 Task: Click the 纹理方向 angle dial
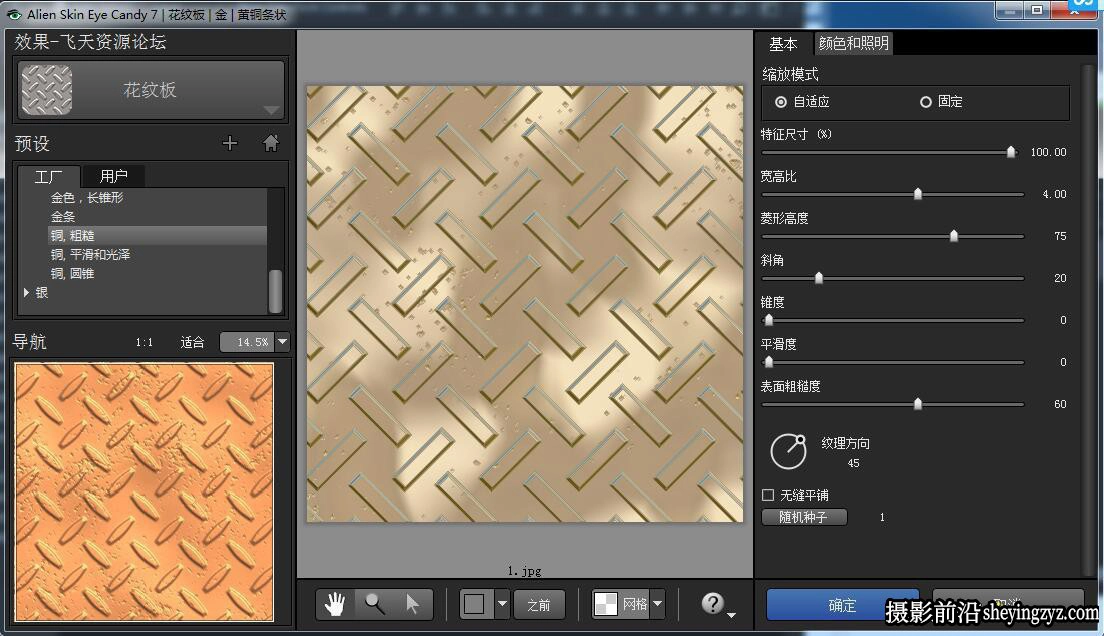click(789, 451)
